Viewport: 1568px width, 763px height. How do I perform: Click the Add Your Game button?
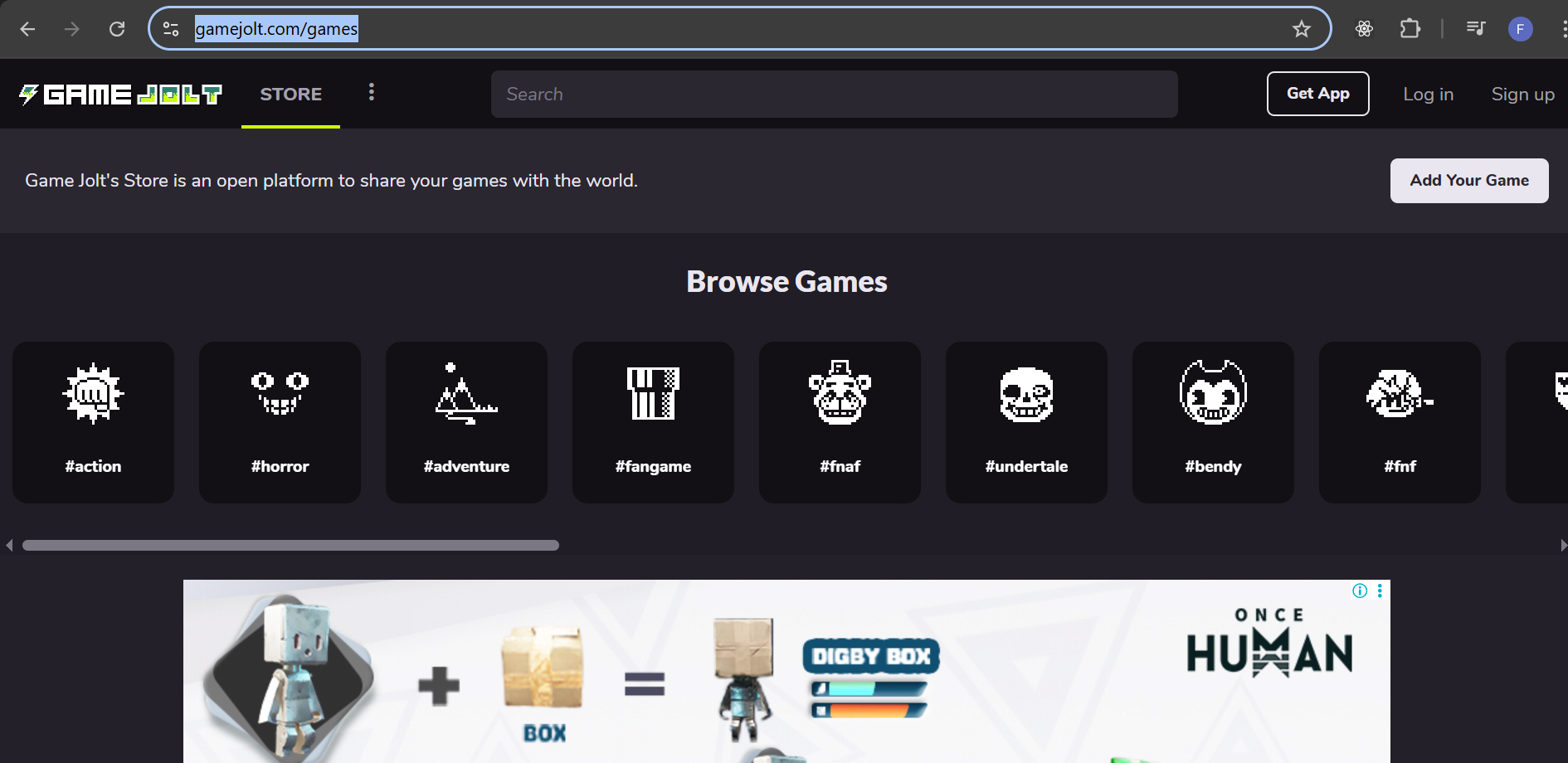[x=1468, y=181]
